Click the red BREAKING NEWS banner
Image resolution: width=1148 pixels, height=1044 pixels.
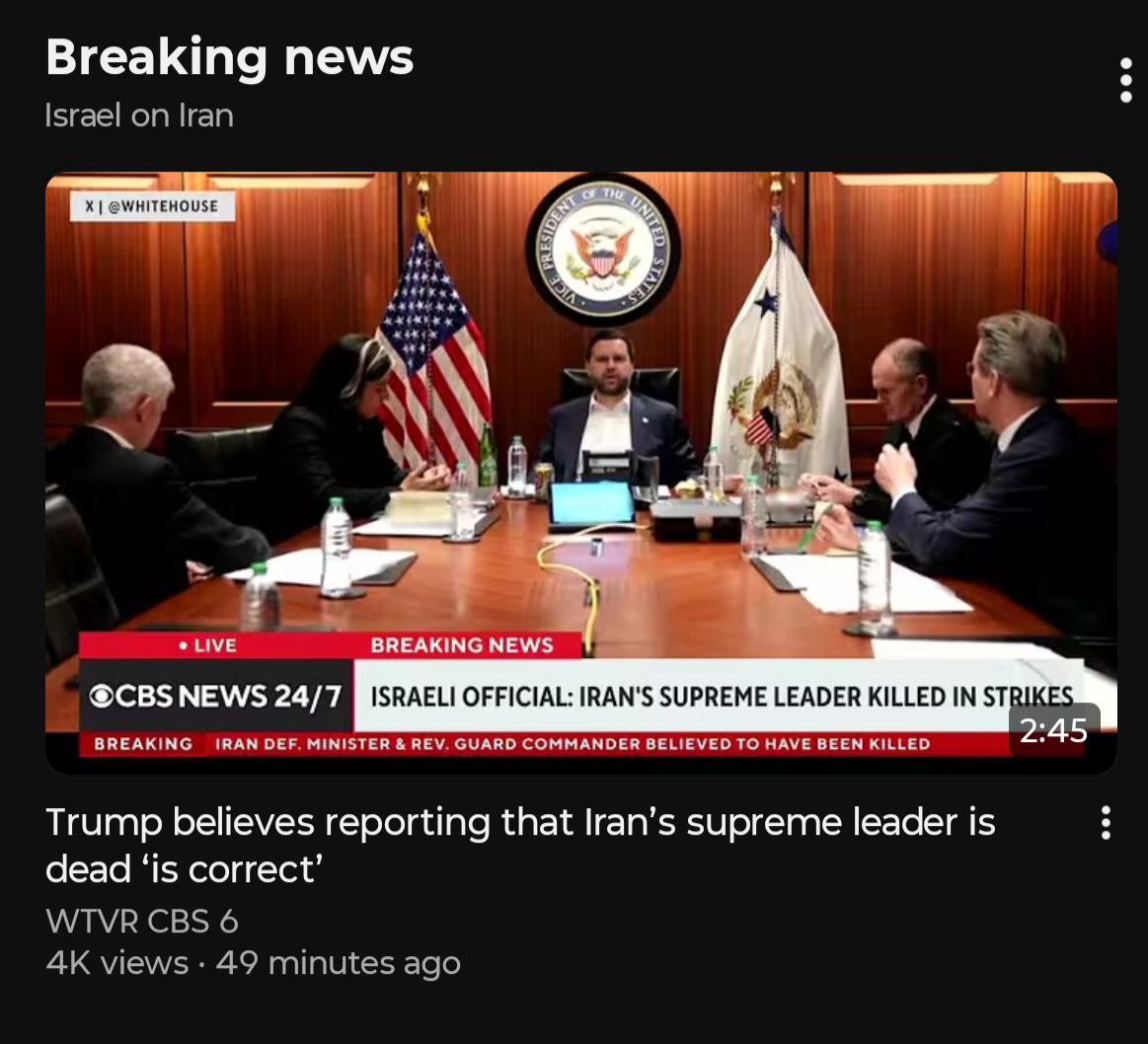(462, 645)
